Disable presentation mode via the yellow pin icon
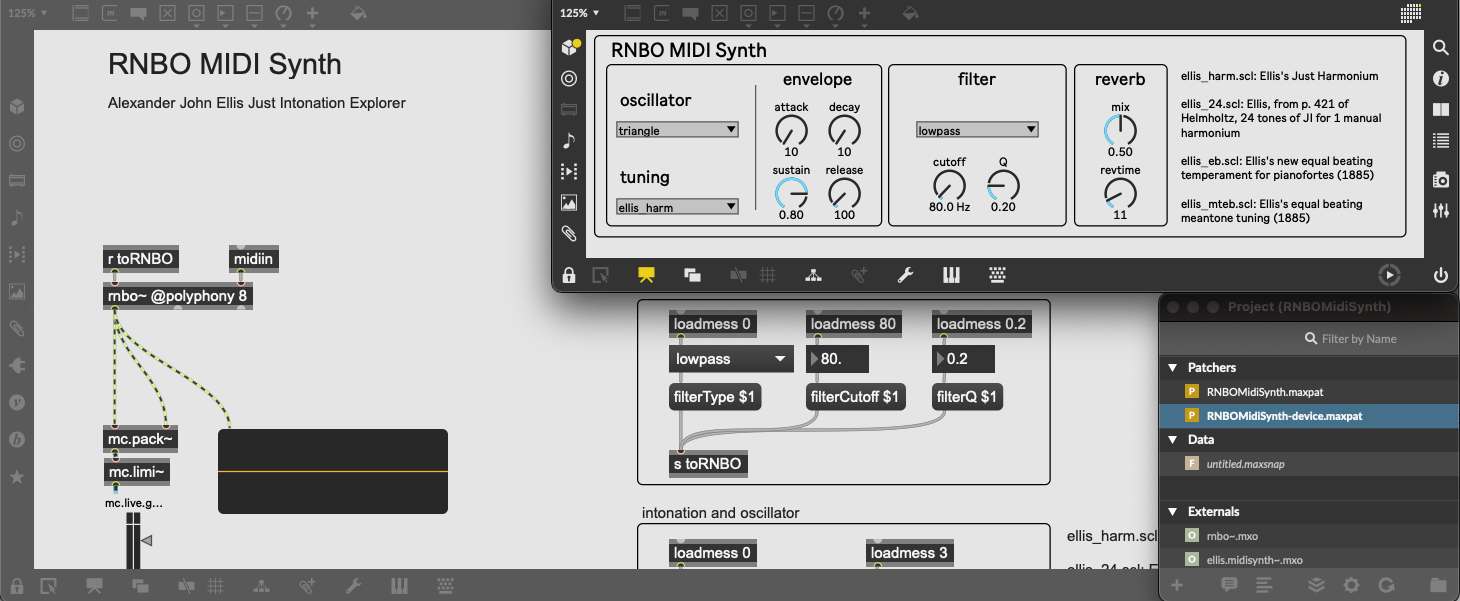 click(646, 274)
